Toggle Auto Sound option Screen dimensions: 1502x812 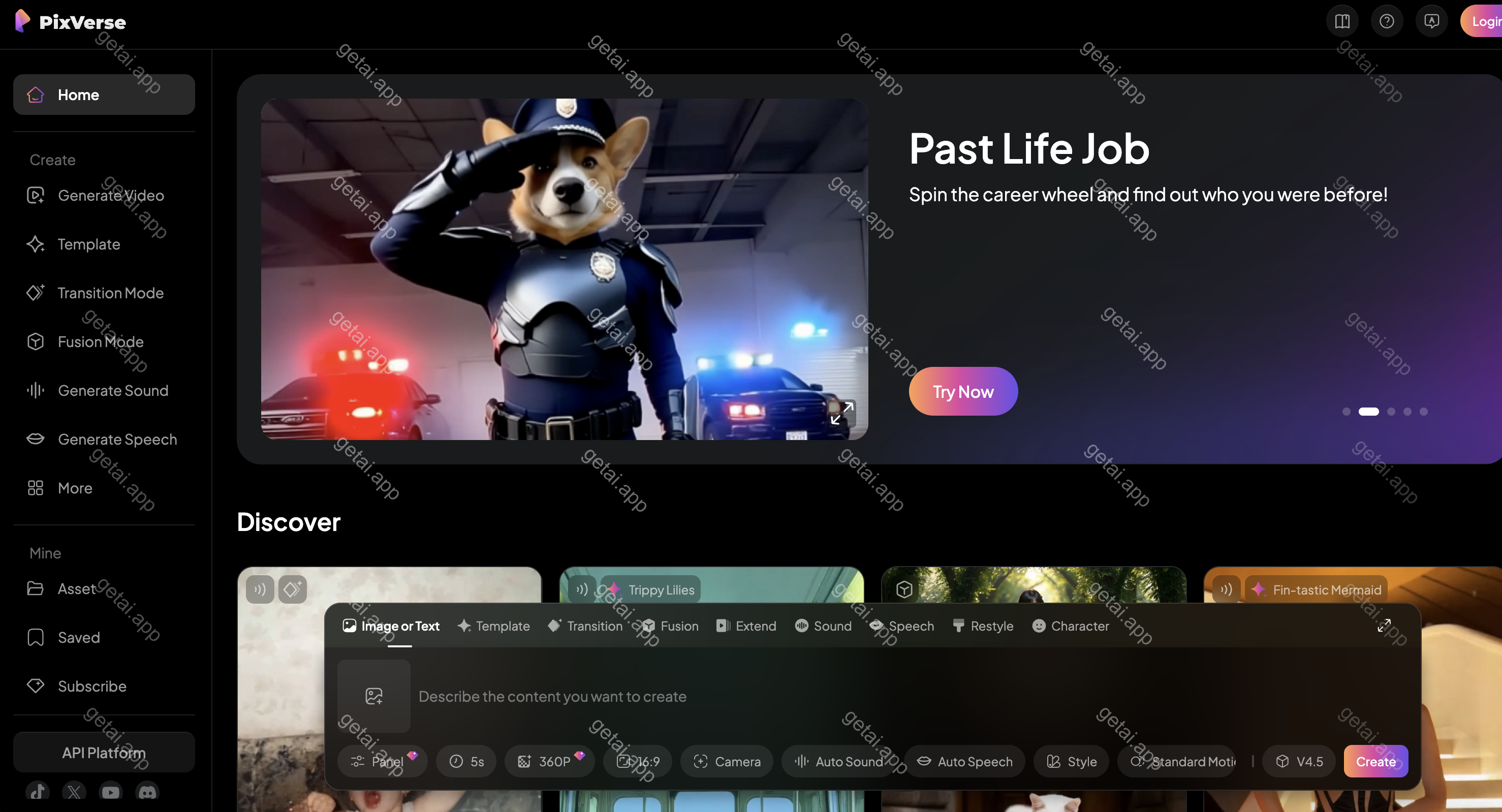coord(838,761)
